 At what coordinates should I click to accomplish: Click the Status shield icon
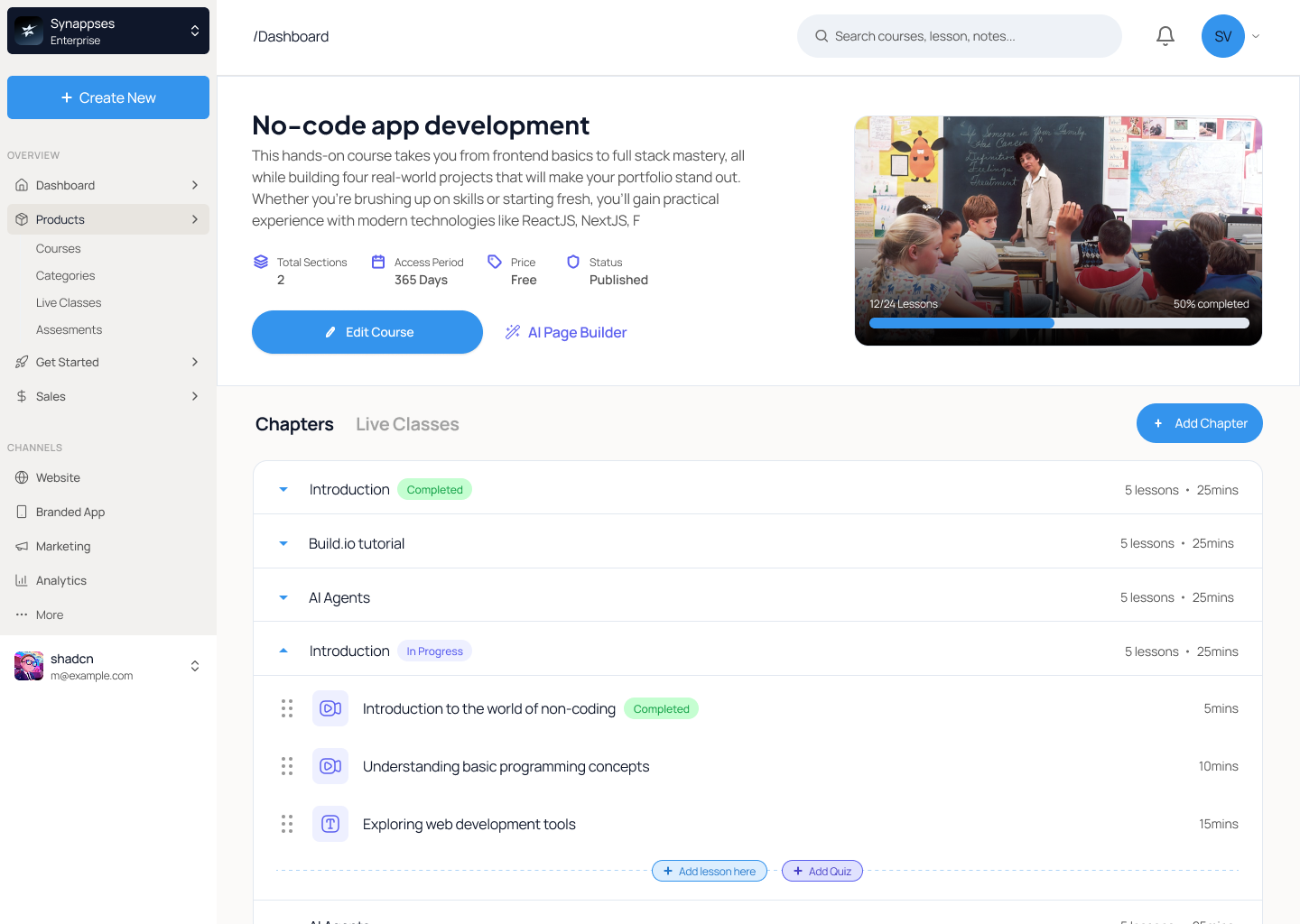[573, 262]
